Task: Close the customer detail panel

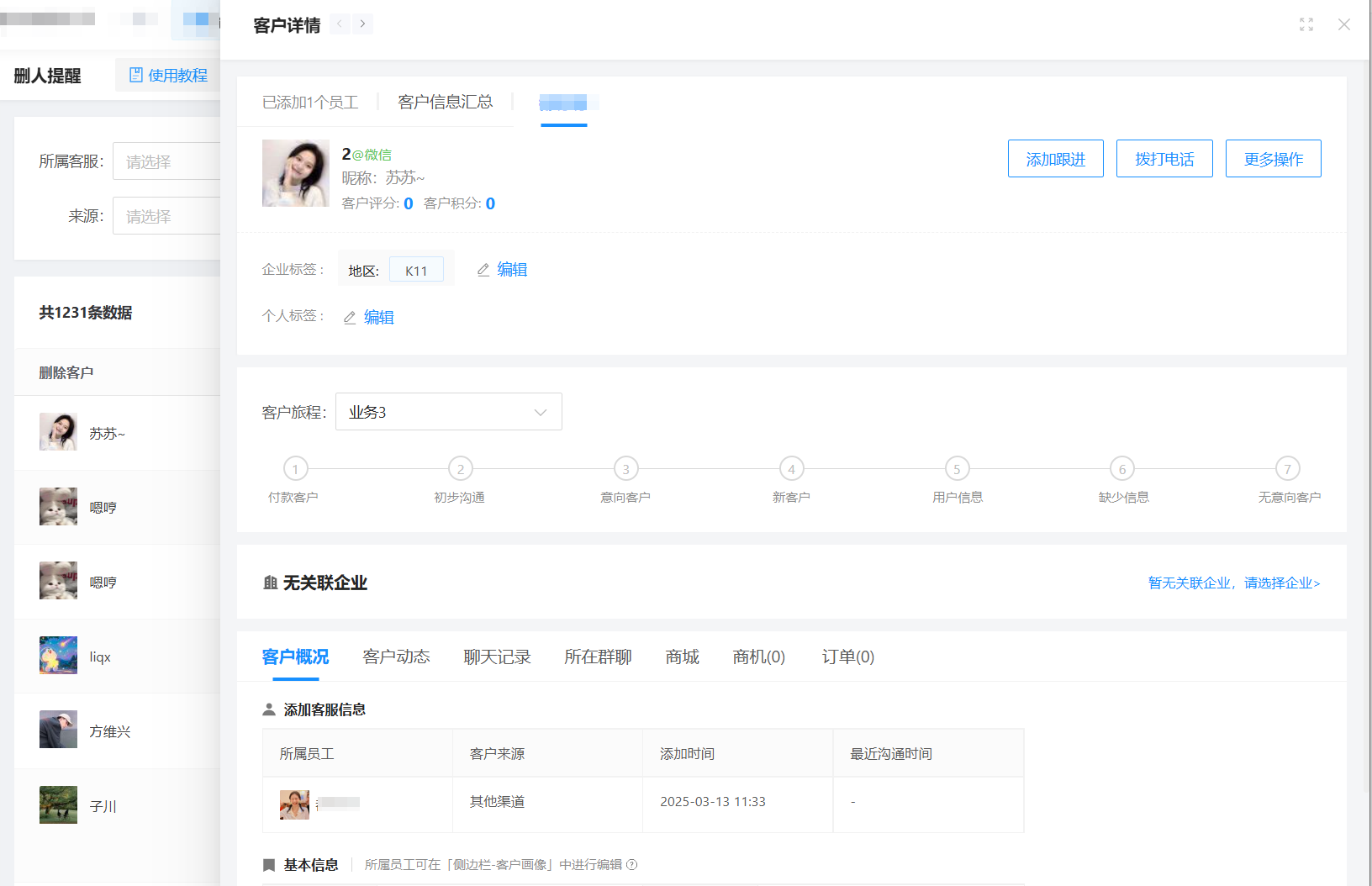Action: (1344, 24)
